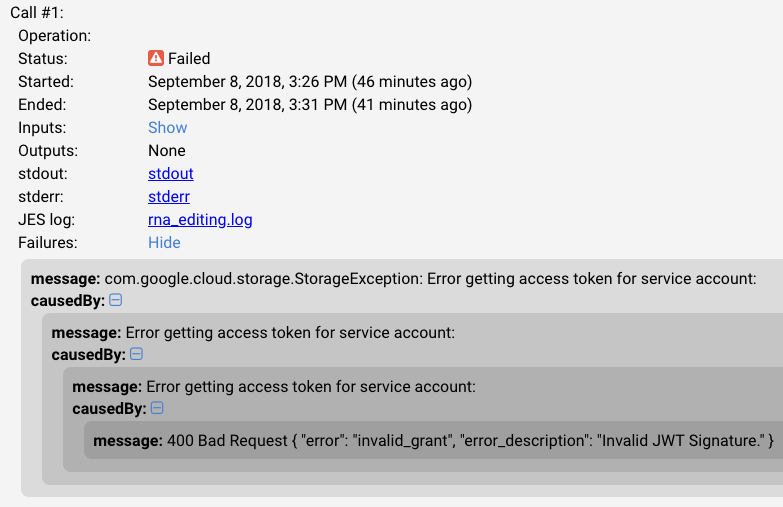Click the StorageException message line
The width and height of the screenshot is (783, 507).
(393, 278)
